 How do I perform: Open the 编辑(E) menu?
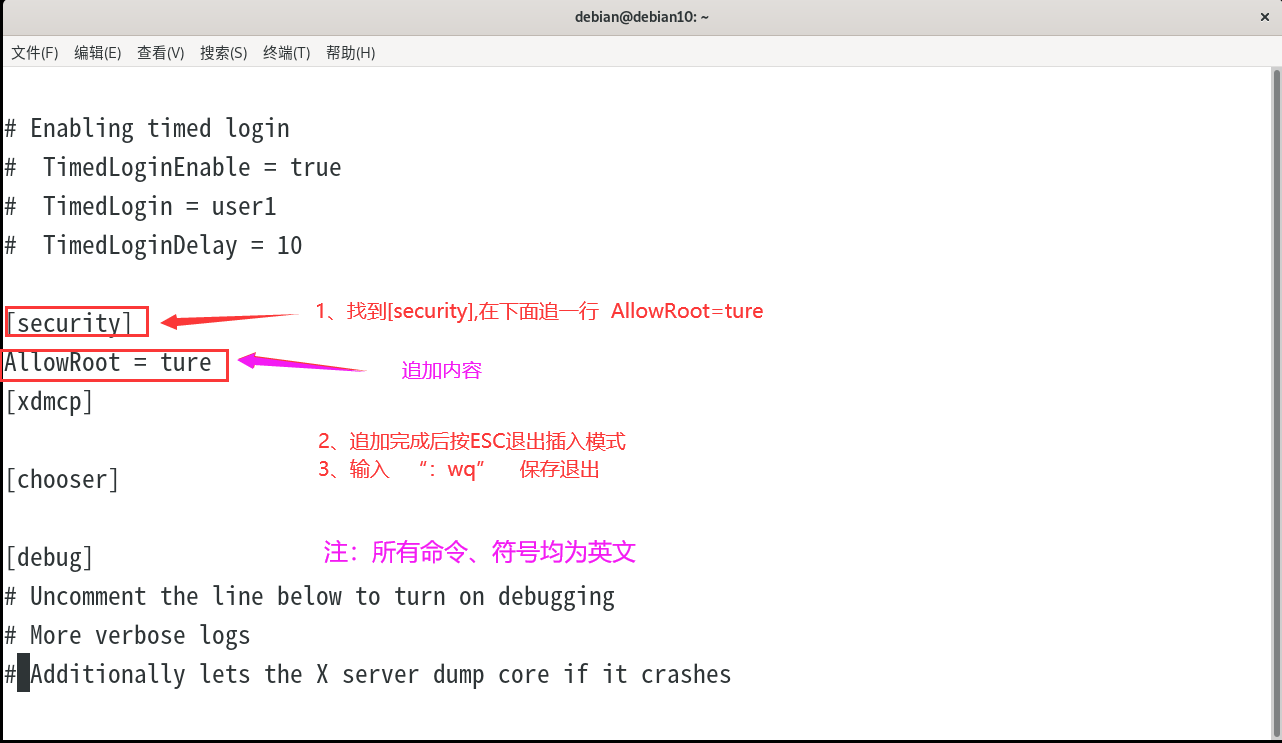(x=97, y=52)
